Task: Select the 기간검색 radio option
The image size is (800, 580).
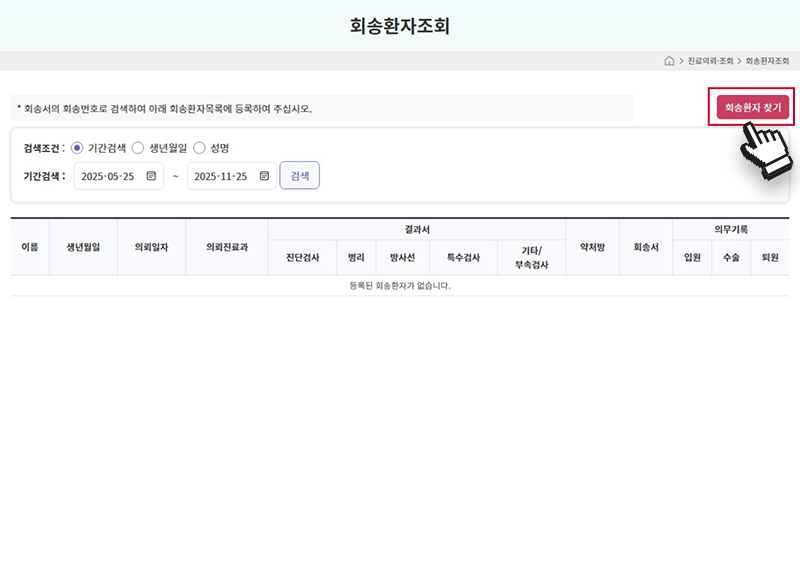Action: (x=77, y=148)
